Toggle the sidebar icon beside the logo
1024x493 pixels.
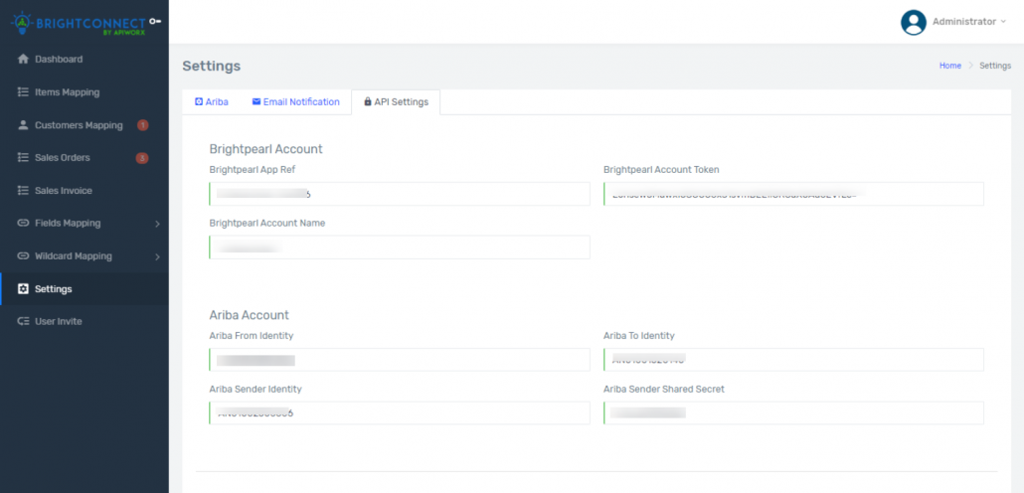click(155, 22)
